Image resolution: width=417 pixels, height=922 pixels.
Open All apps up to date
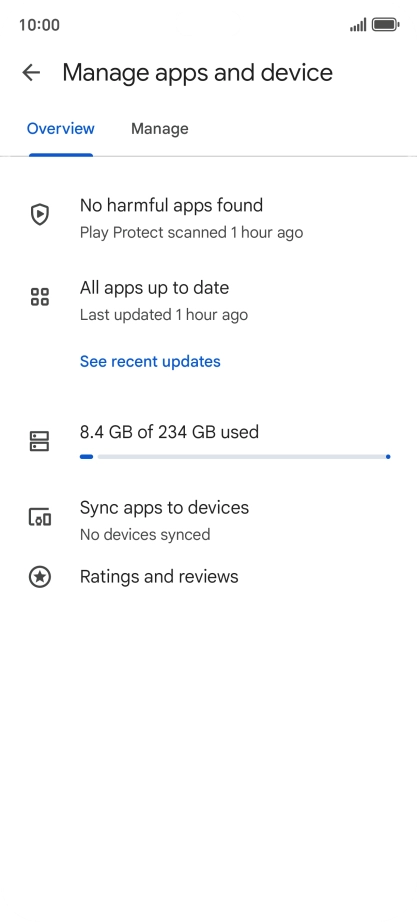pyautogui.click(x=208, y=300)
